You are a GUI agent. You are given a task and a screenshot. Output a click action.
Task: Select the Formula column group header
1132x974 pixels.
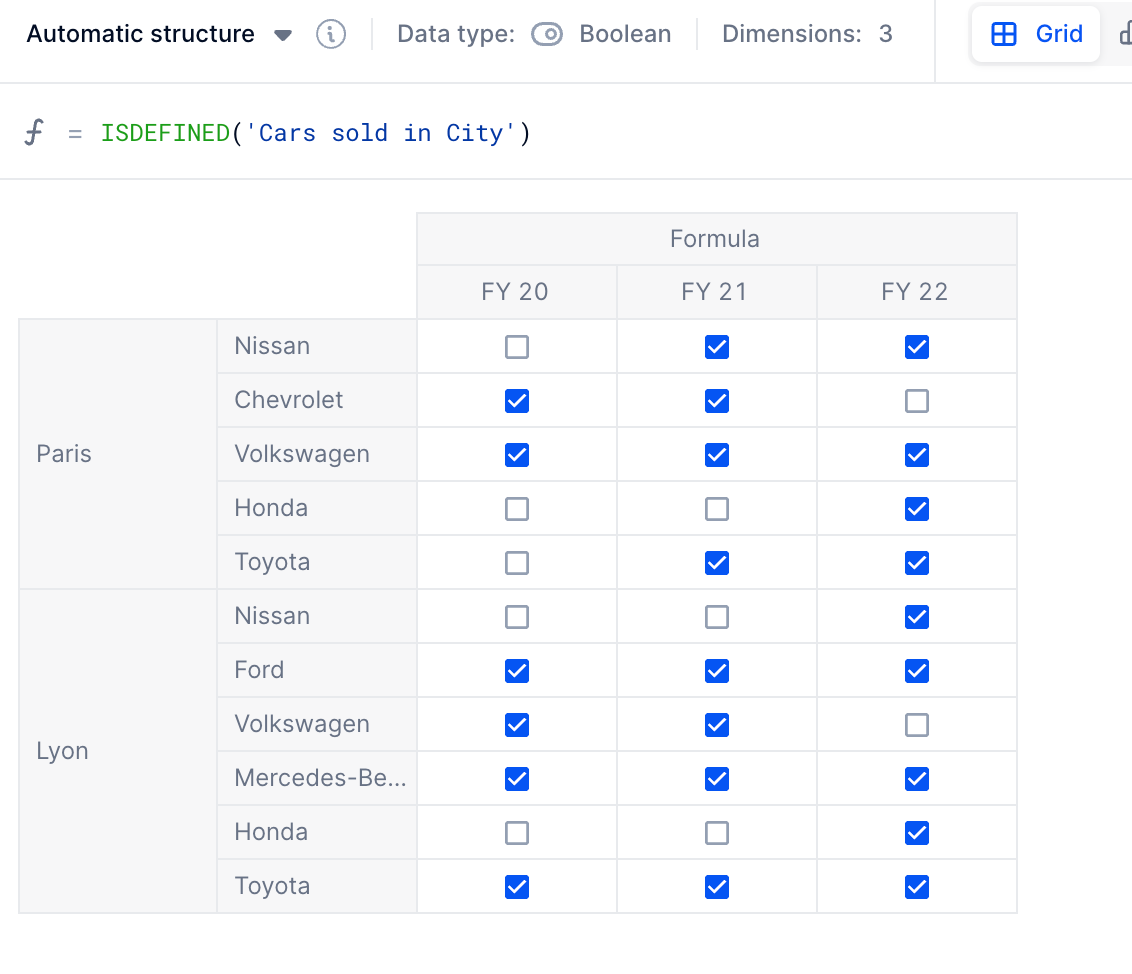[716, 239]
